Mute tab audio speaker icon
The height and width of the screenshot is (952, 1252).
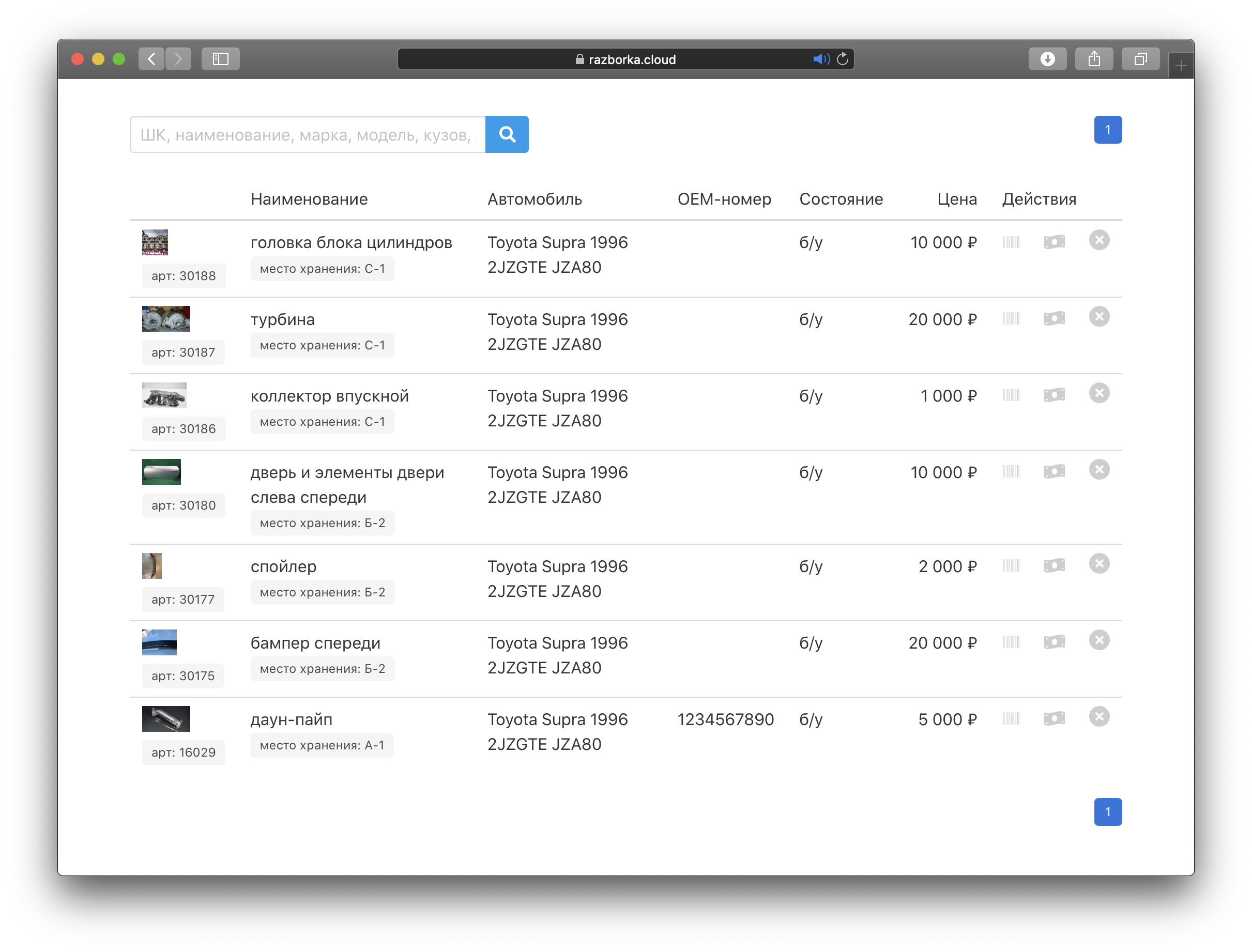[820, 59]
